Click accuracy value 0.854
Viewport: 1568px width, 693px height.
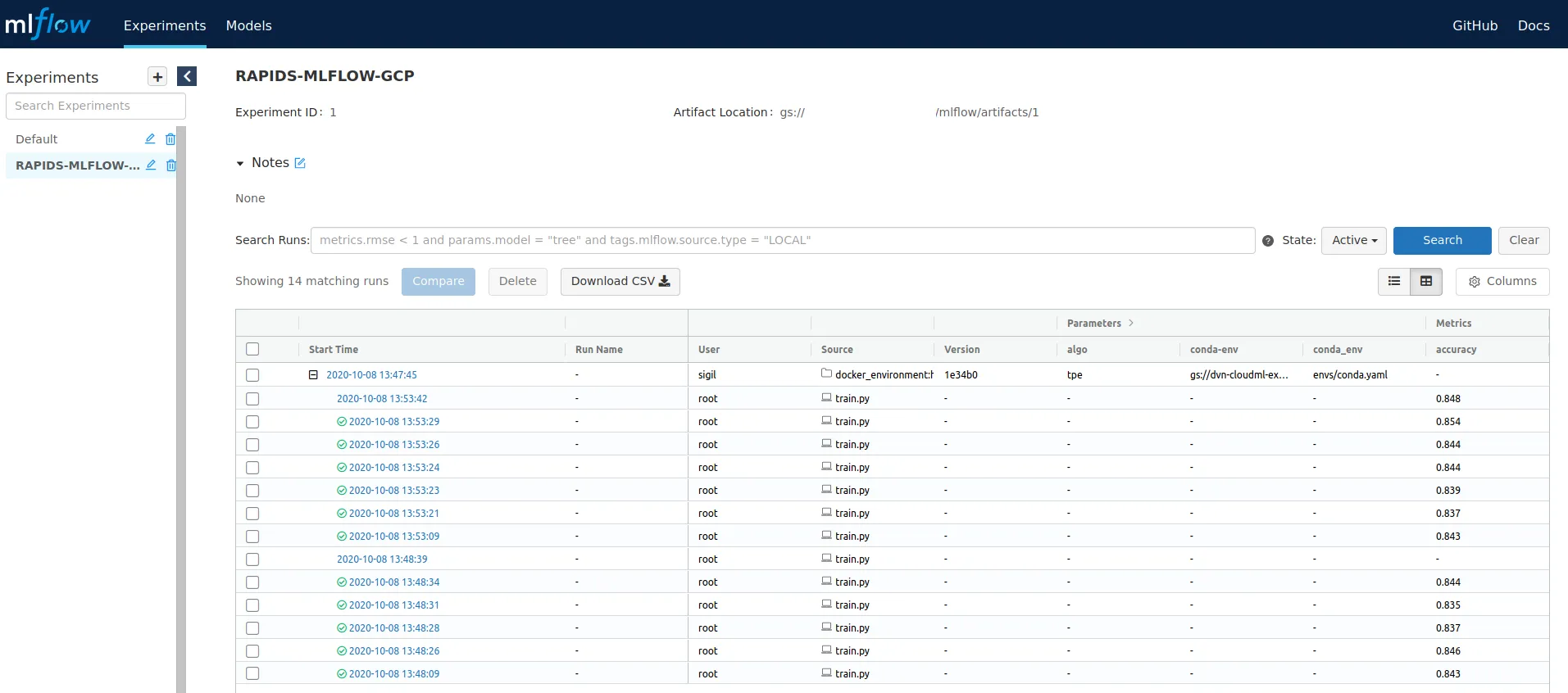[x=1448, y=422]
